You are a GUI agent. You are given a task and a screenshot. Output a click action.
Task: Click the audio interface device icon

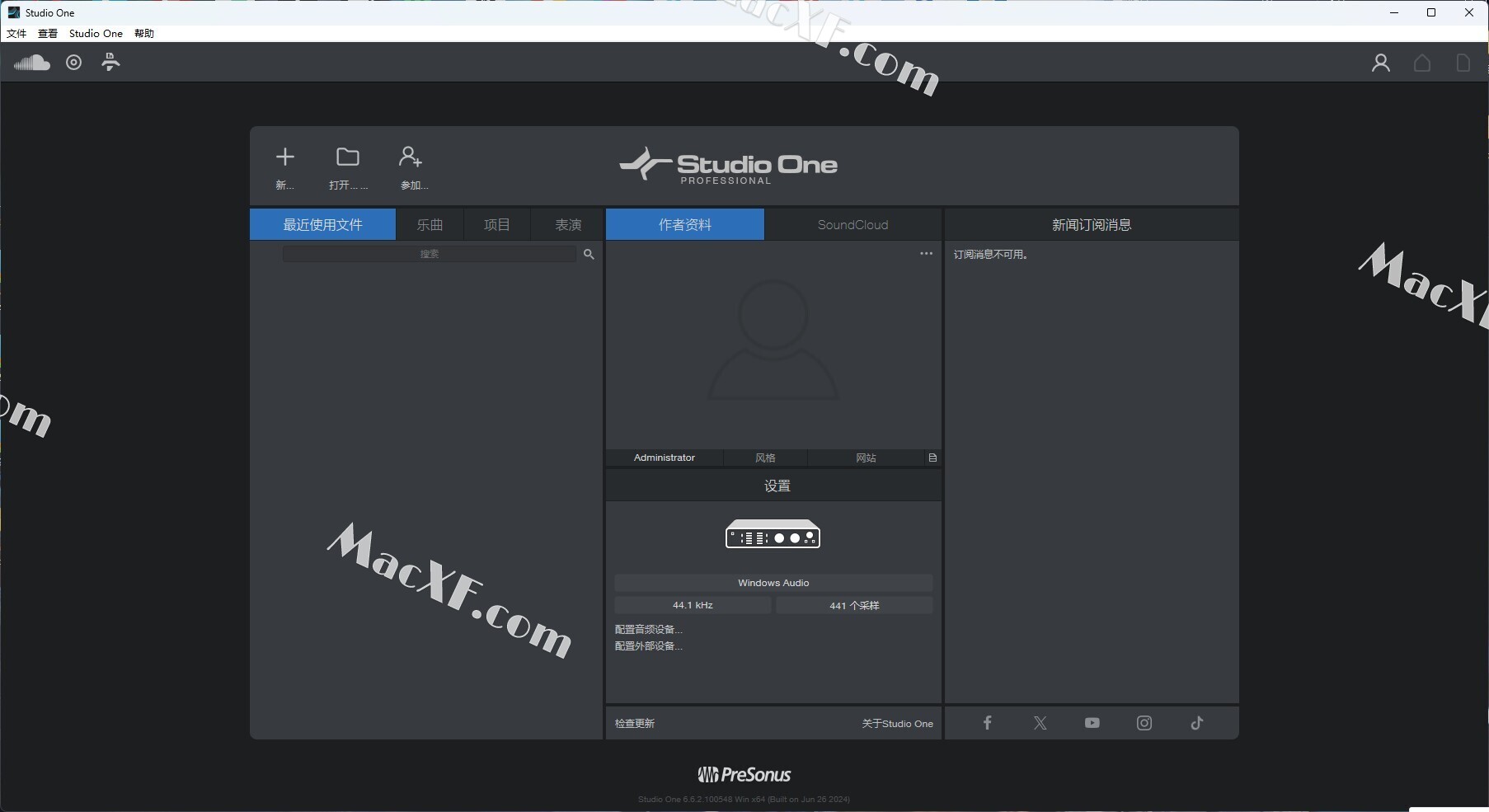click(773, 534)
